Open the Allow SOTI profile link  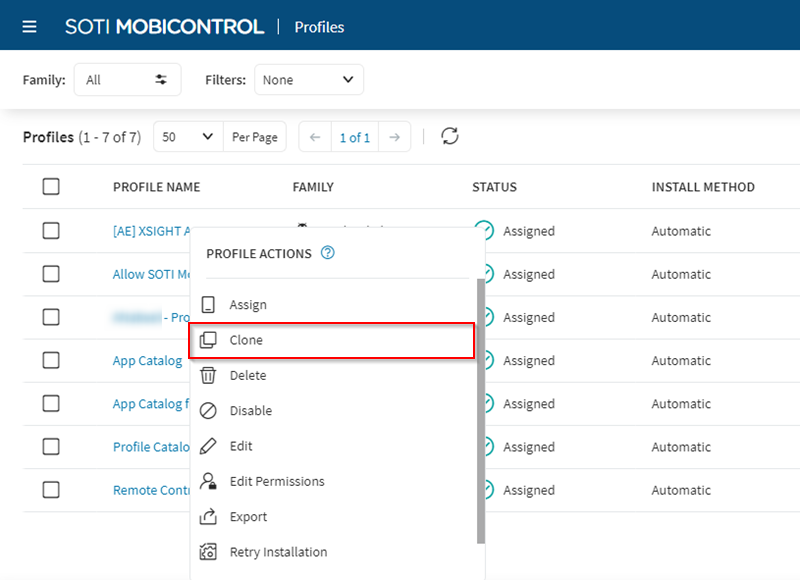152,274
